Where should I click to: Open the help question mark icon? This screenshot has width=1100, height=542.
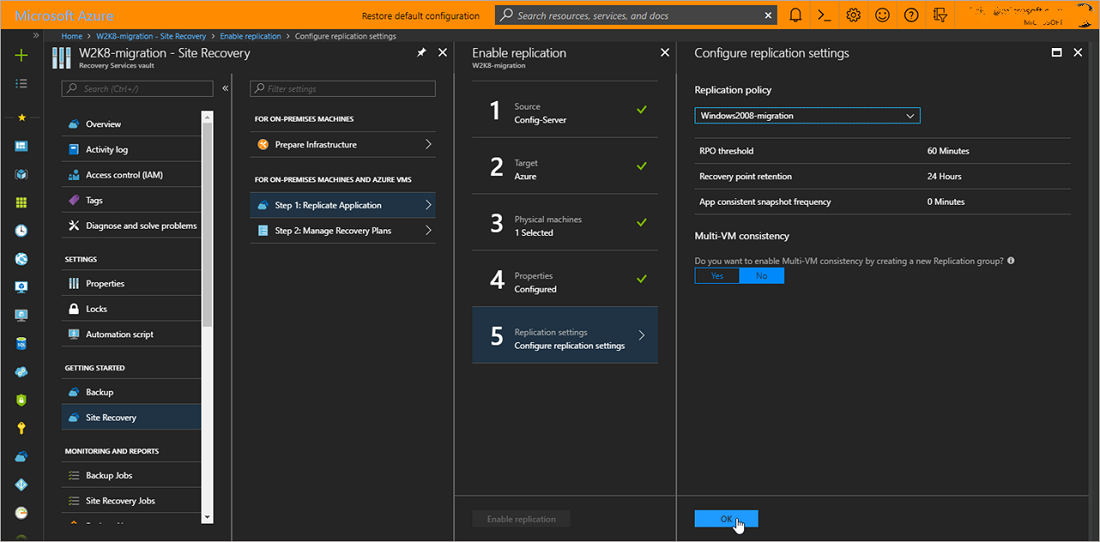[x=911, y=15]
